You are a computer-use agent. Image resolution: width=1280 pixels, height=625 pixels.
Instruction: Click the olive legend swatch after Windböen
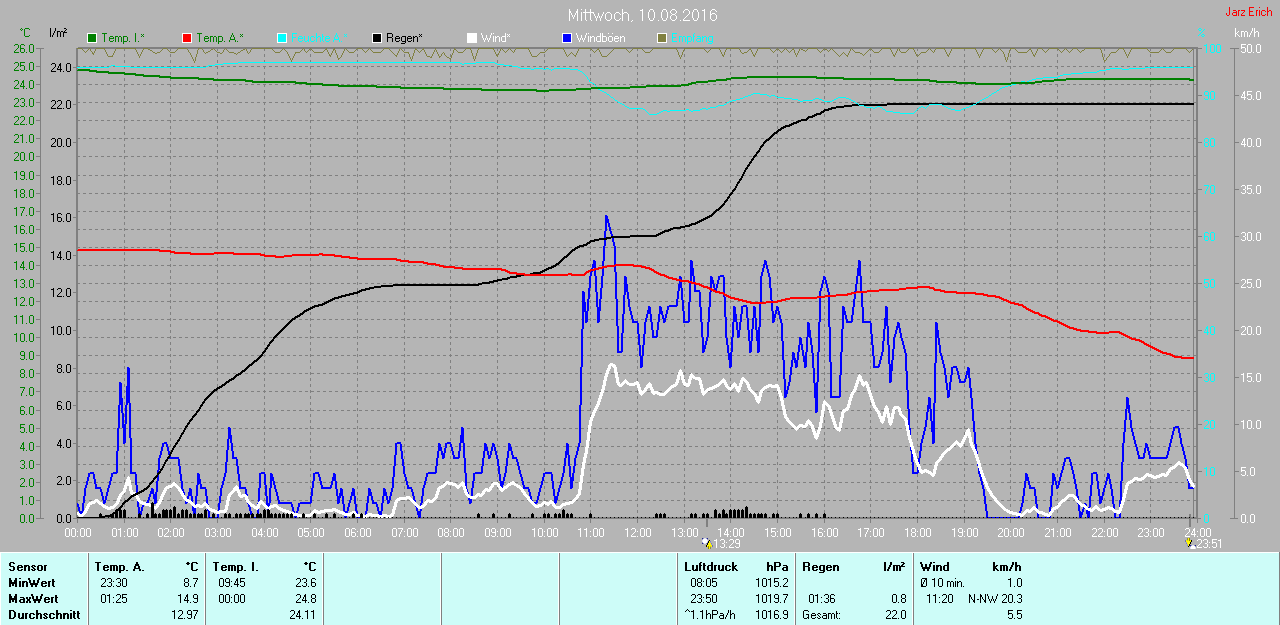pyautogui.click(x=661, y=38)
